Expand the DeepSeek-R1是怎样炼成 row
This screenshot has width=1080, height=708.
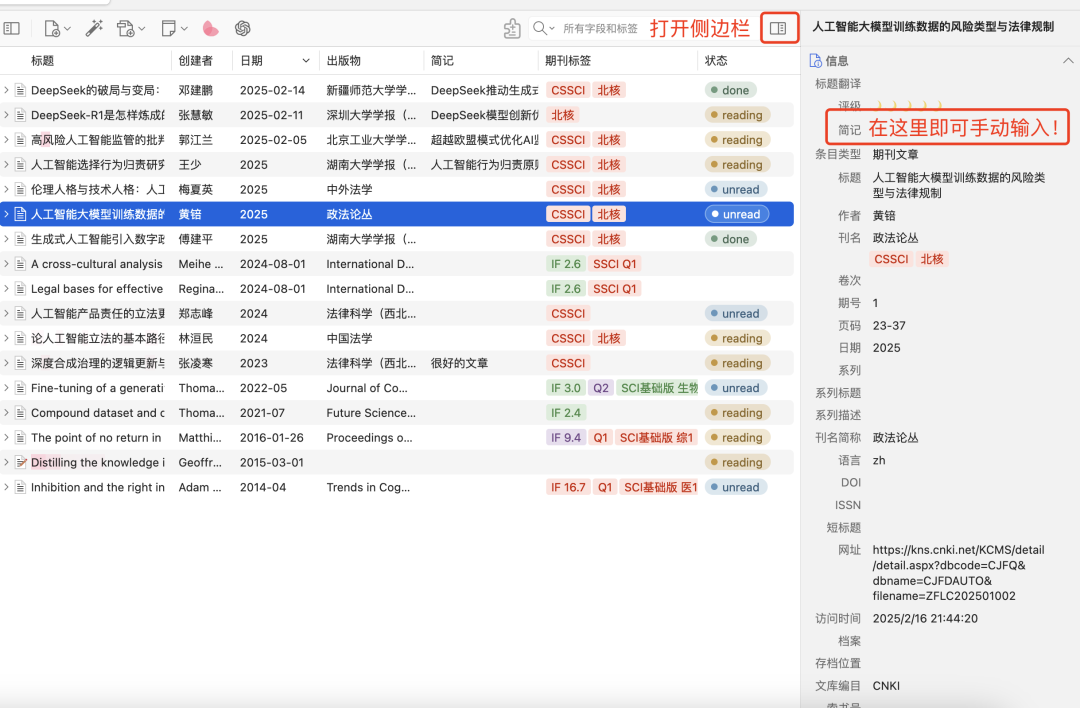point(6,115)
